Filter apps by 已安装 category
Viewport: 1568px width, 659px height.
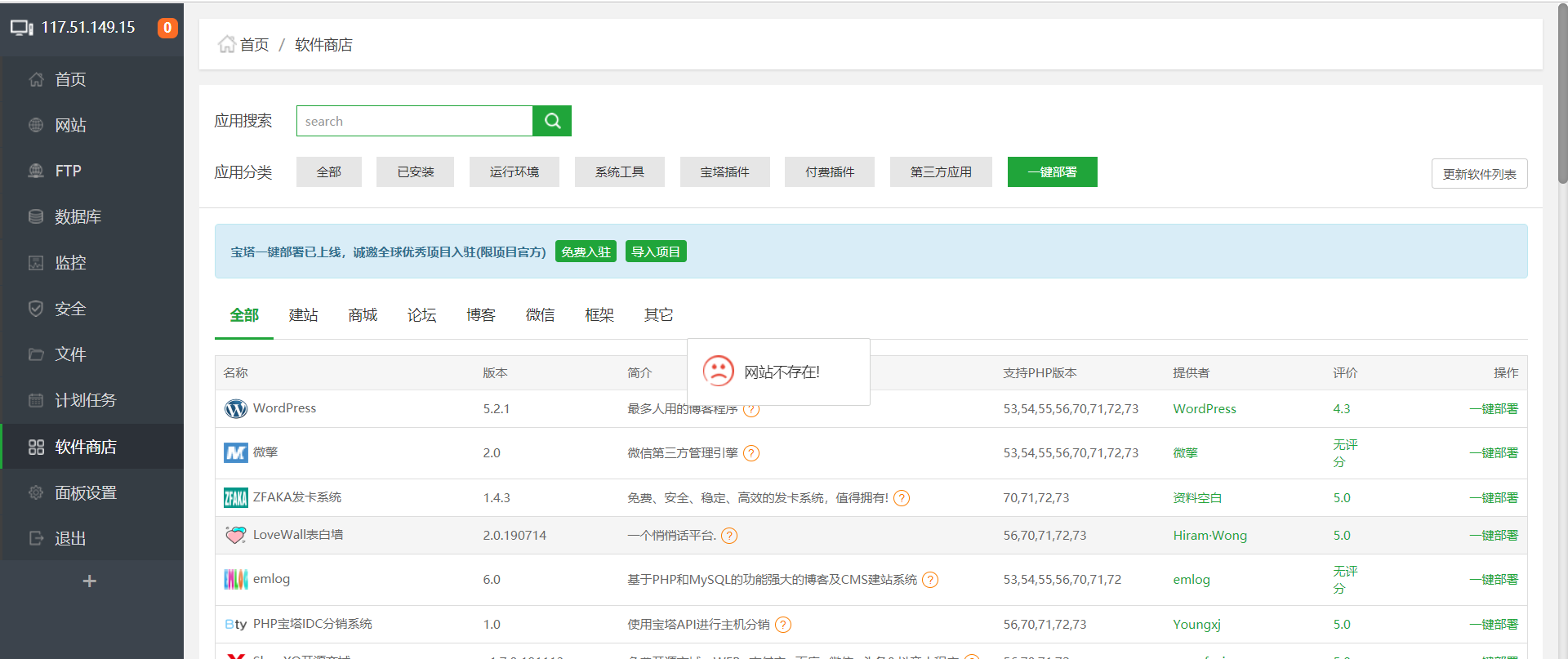pyautogui.click(x=415, y=171)
